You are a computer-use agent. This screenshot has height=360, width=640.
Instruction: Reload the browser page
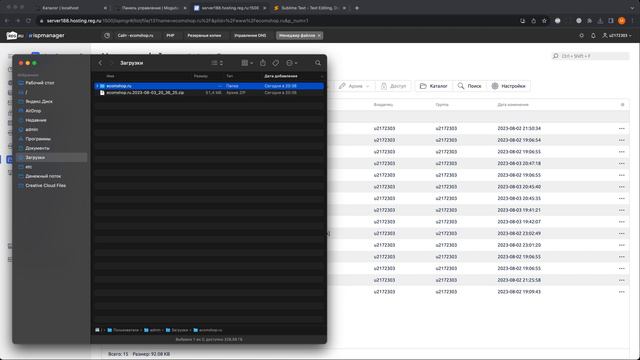pos(28,20)
